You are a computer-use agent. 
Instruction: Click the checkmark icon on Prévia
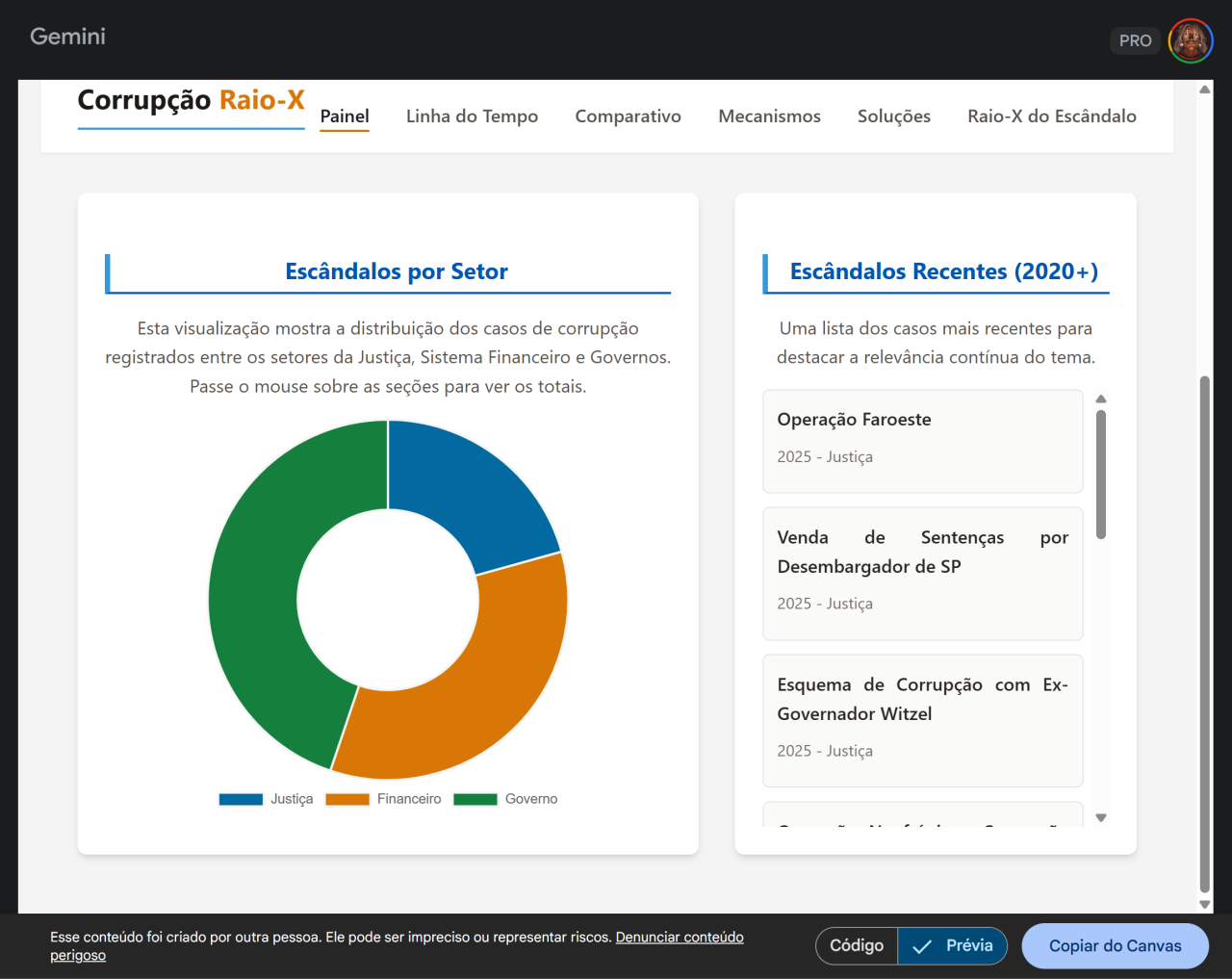(x=922, y=946)
